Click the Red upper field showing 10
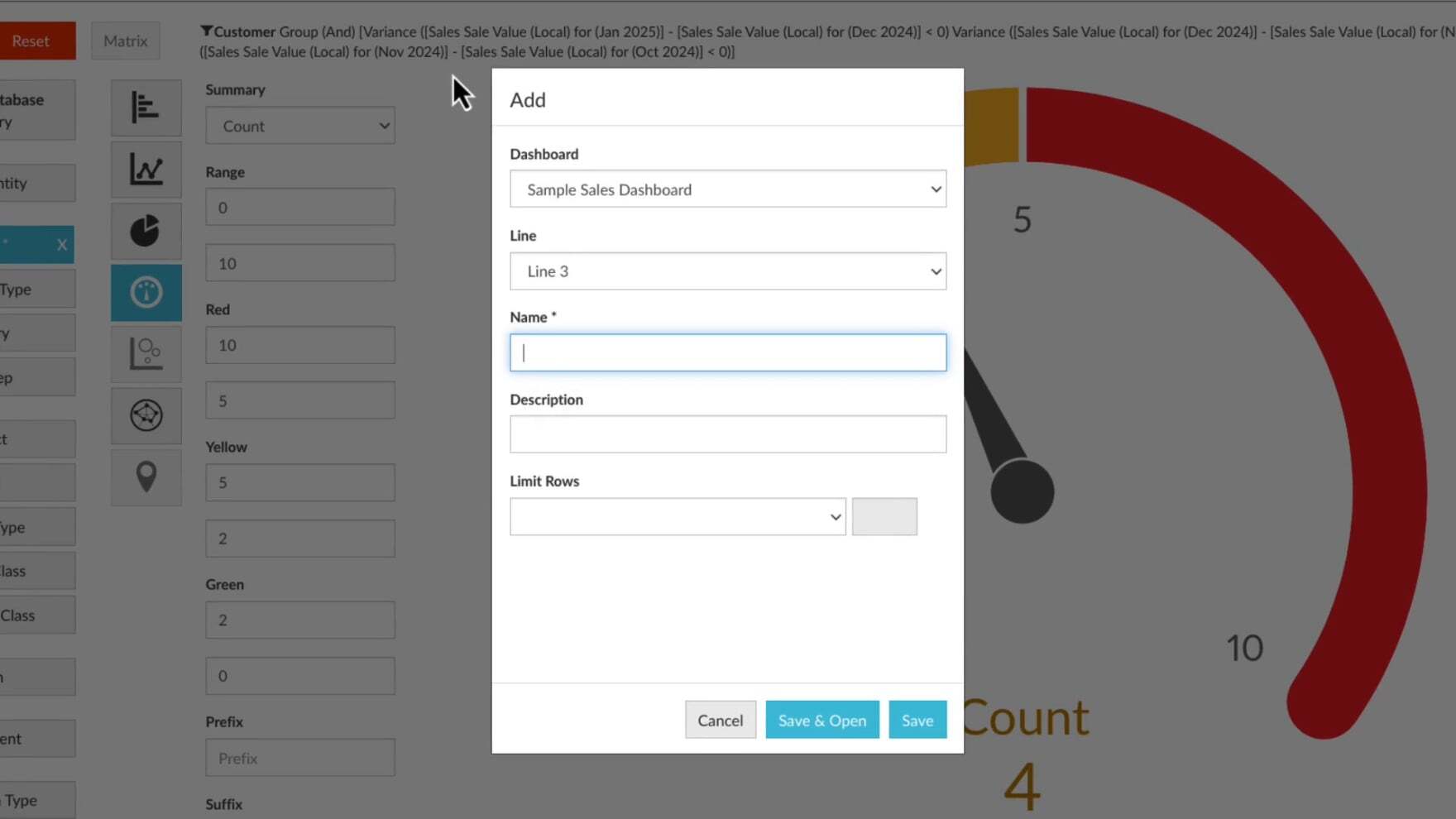Viewport: 1456px width, 819px height. [x=300, y=345]
